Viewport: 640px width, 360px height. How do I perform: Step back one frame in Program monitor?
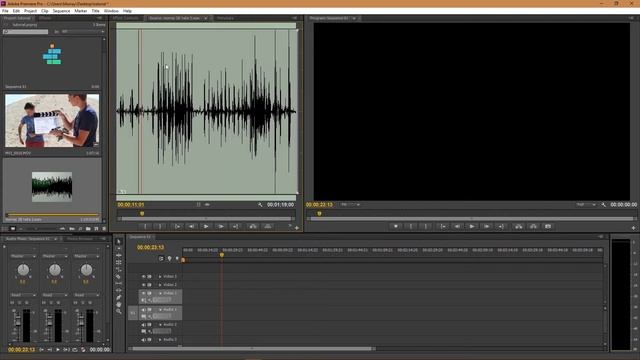click(x=457, y=227)
